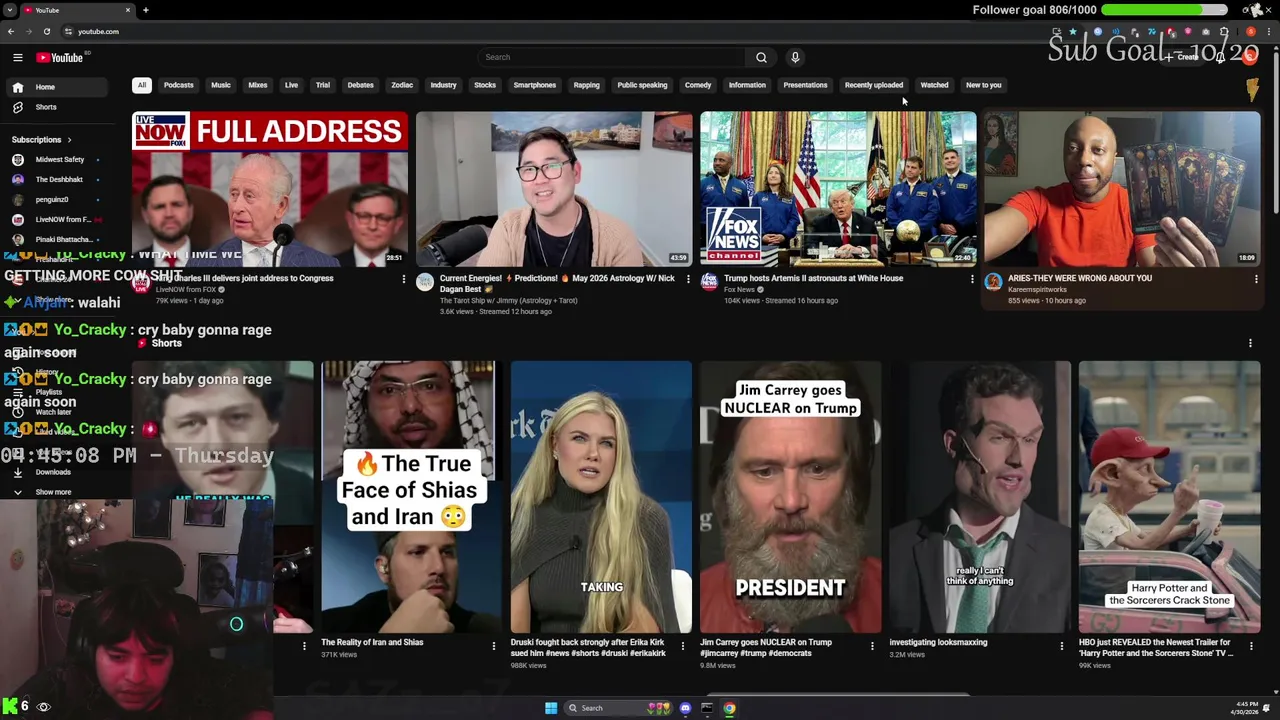
Task: Select the Zodiac filter chip
Action: (402, 85)
